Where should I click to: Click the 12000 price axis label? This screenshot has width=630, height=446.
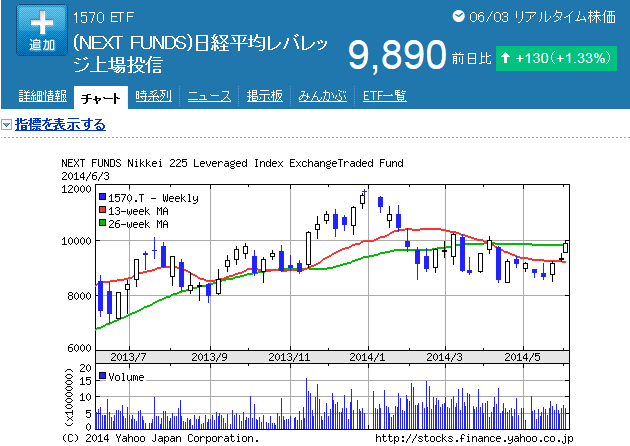(76, 189)
